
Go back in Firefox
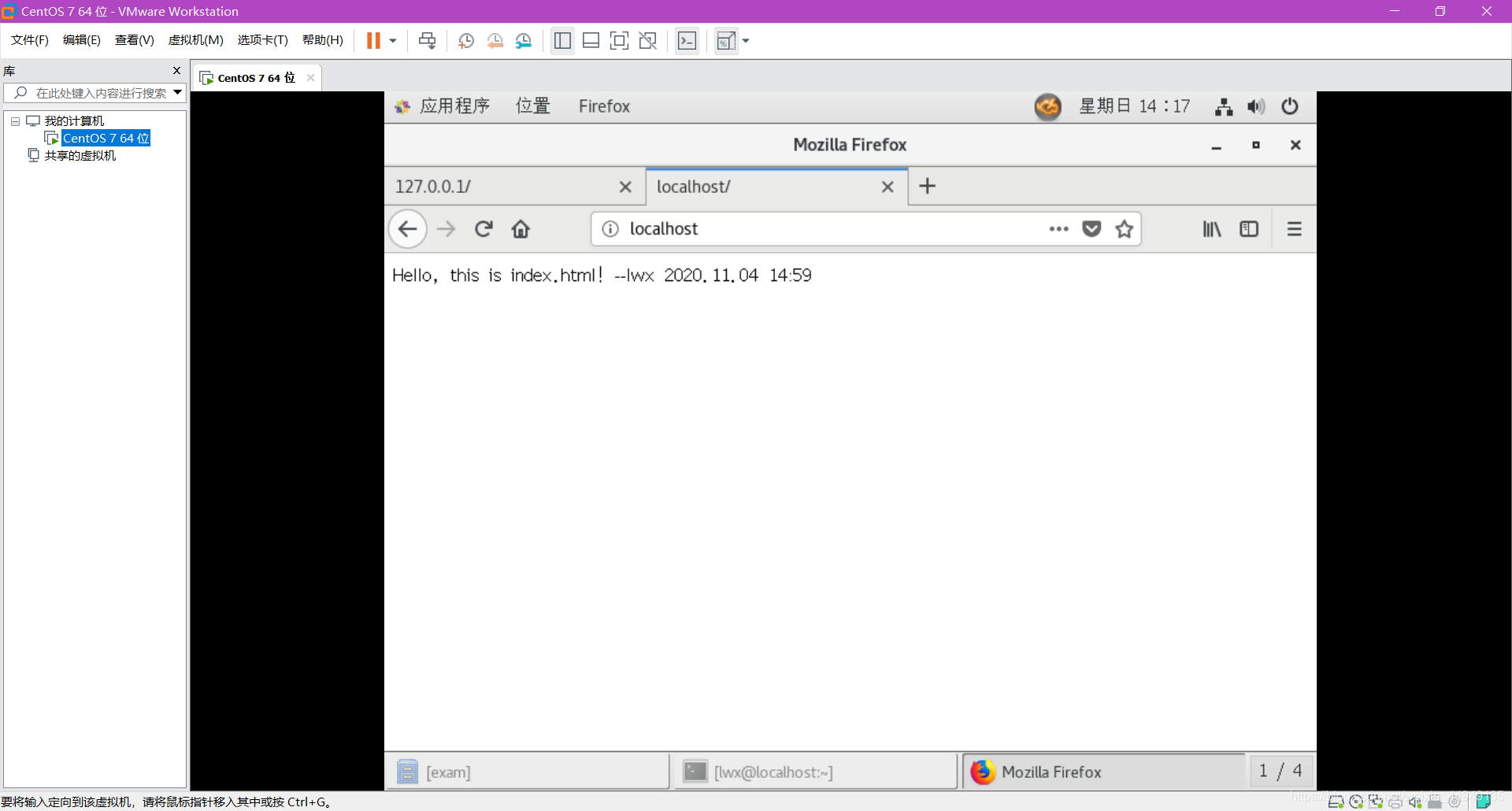407,229
